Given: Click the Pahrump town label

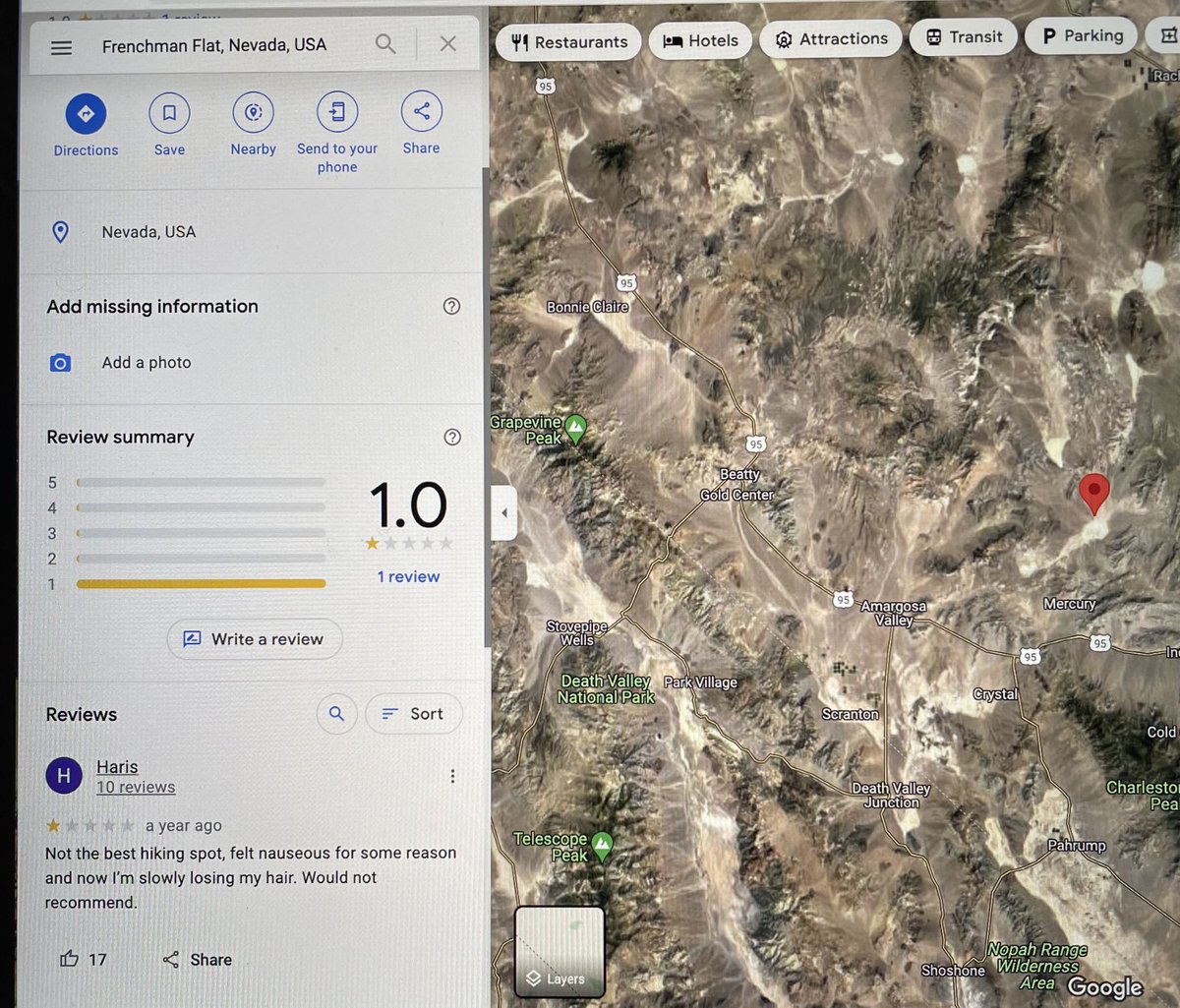Looking at the screenshot, I should tap(1076, 846).
